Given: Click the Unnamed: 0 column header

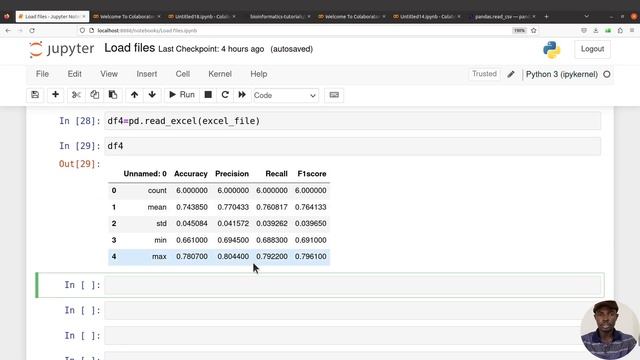Looking at the screenshot, I should [x=145, y=173].
